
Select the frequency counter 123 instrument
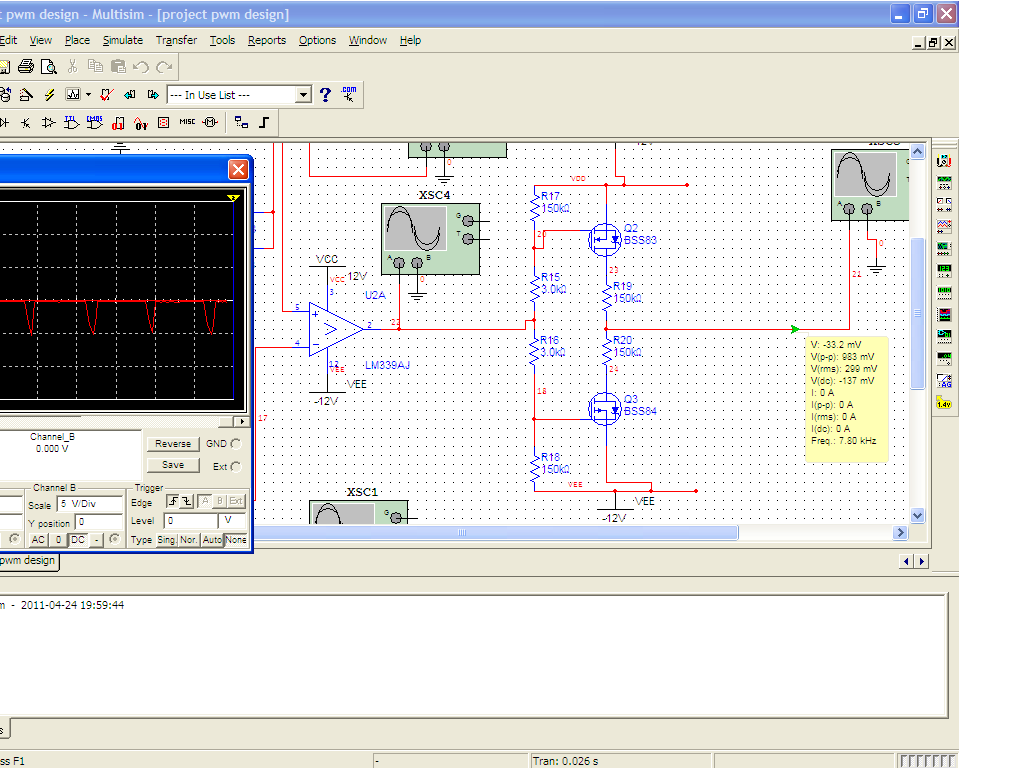click(944, 270)
